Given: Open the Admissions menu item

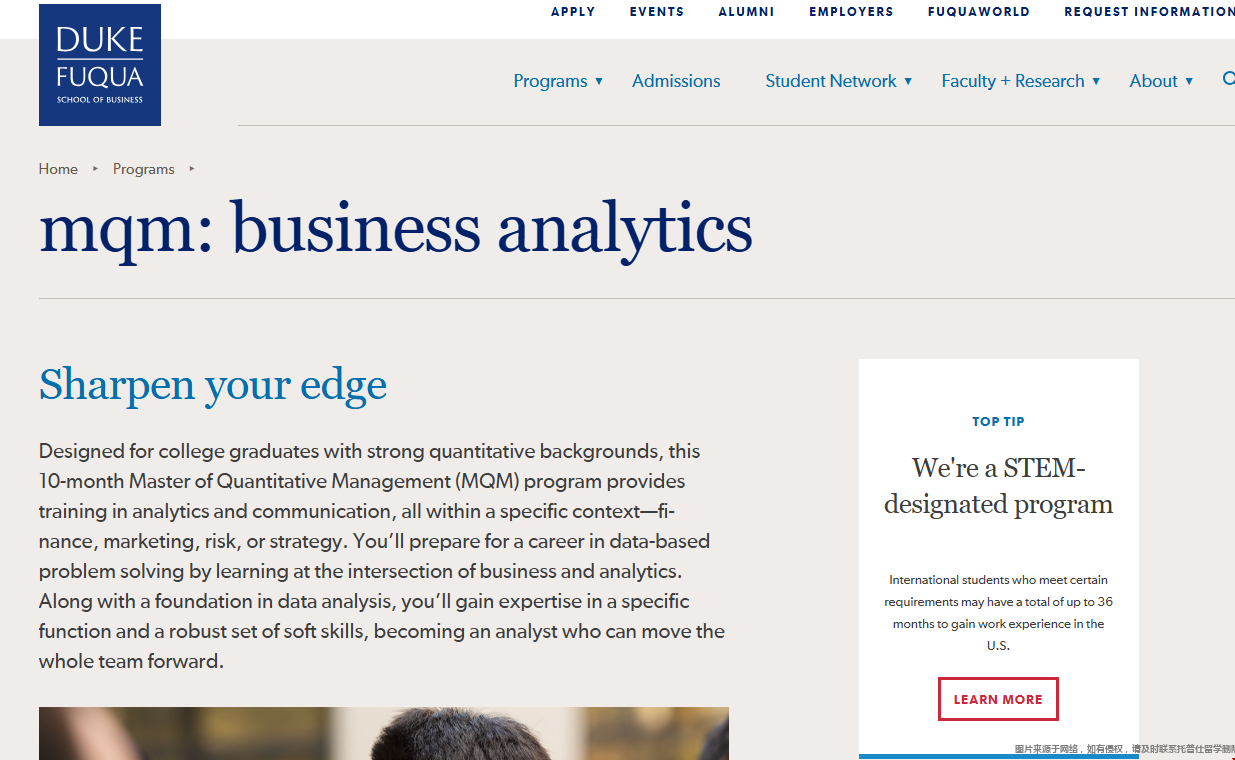Looking at the screenshot, I should pyautogui.click(x=676, y=81).
